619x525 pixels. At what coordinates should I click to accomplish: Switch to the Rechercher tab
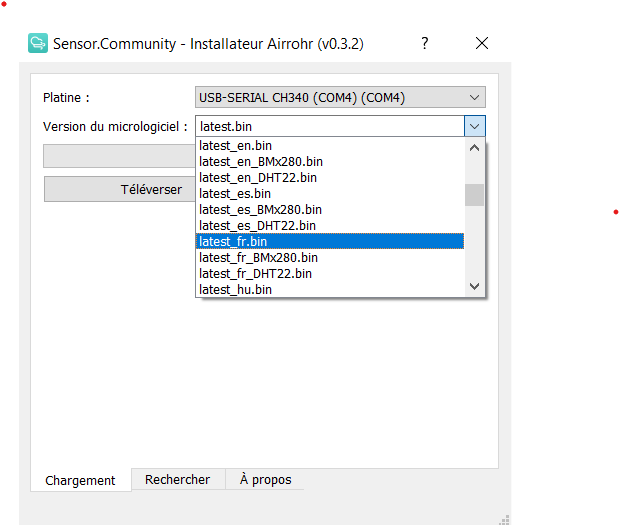pyautogui.click(x=178, y=479)
